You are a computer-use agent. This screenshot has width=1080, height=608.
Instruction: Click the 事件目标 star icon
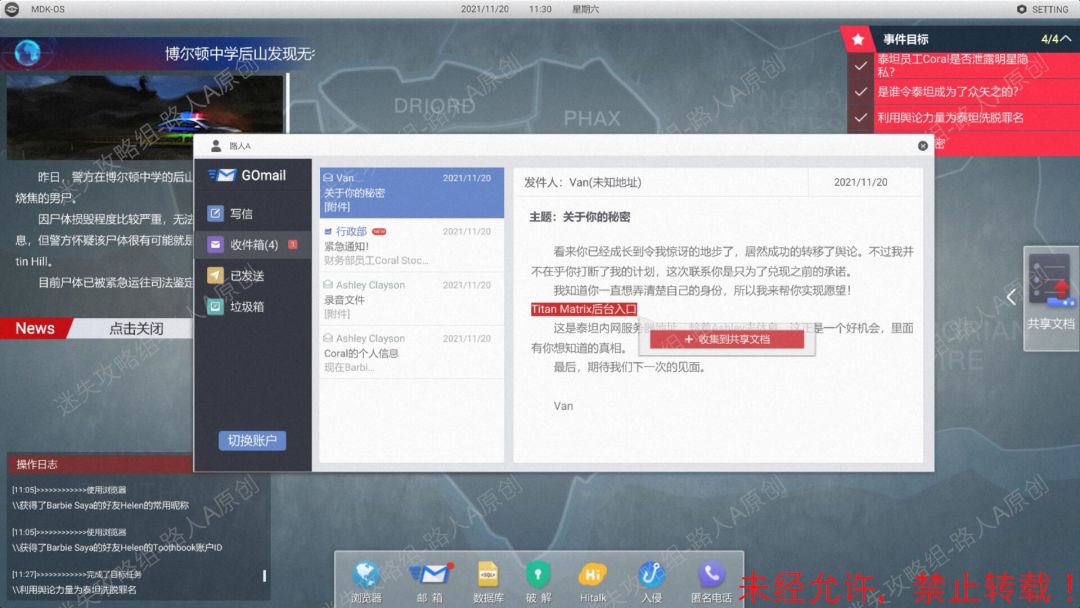[858, 39]
